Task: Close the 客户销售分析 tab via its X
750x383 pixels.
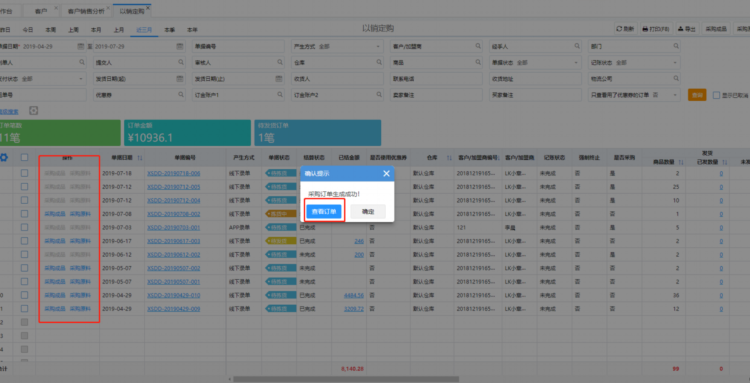Action: click(108, 8)
